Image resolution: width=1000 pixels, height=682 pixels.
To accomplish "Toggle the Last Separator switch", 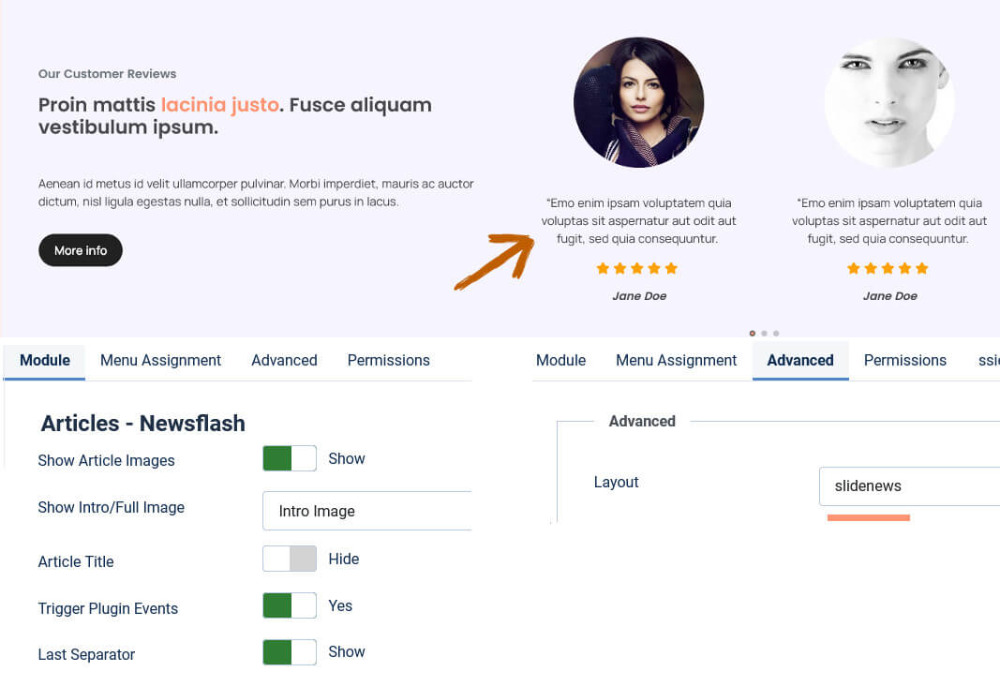I will click(x=289, y=652).
